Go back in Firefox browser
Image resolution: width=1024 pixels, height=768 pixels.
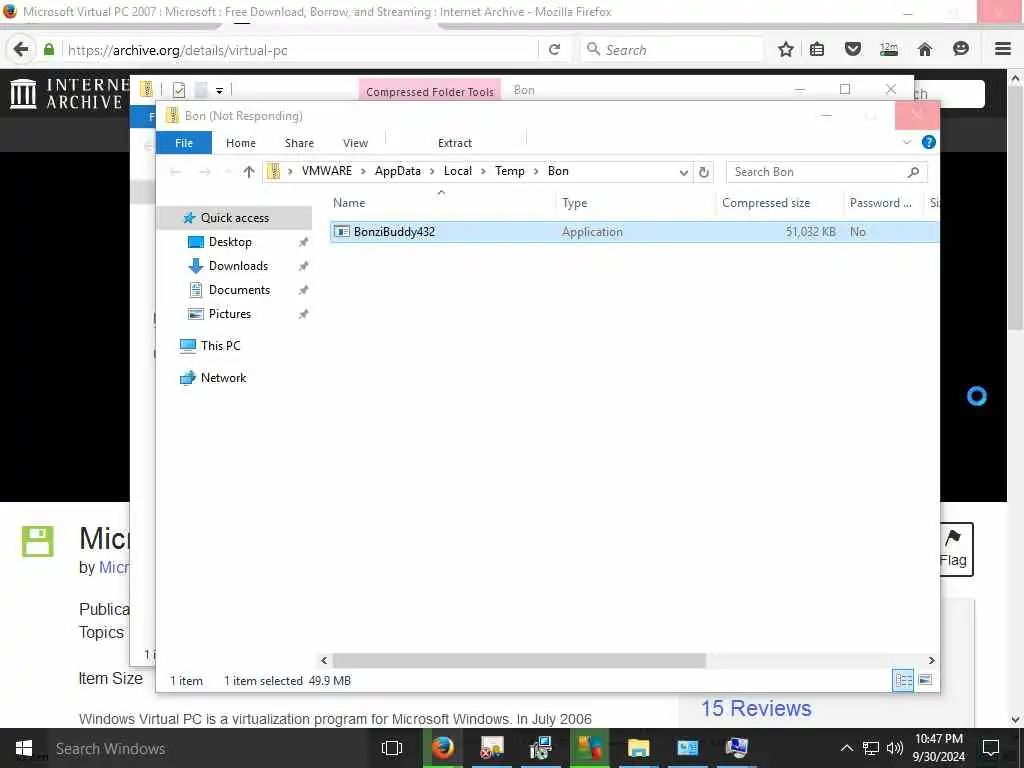tap(21, 50)
